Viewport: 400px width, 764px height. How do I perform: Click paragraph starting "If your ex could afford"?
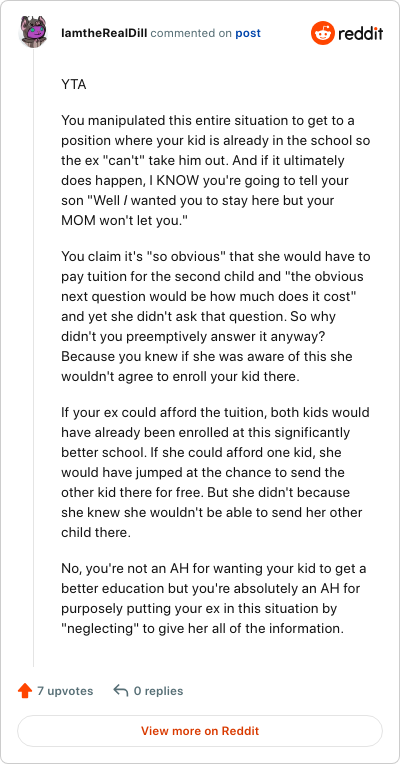216,472
